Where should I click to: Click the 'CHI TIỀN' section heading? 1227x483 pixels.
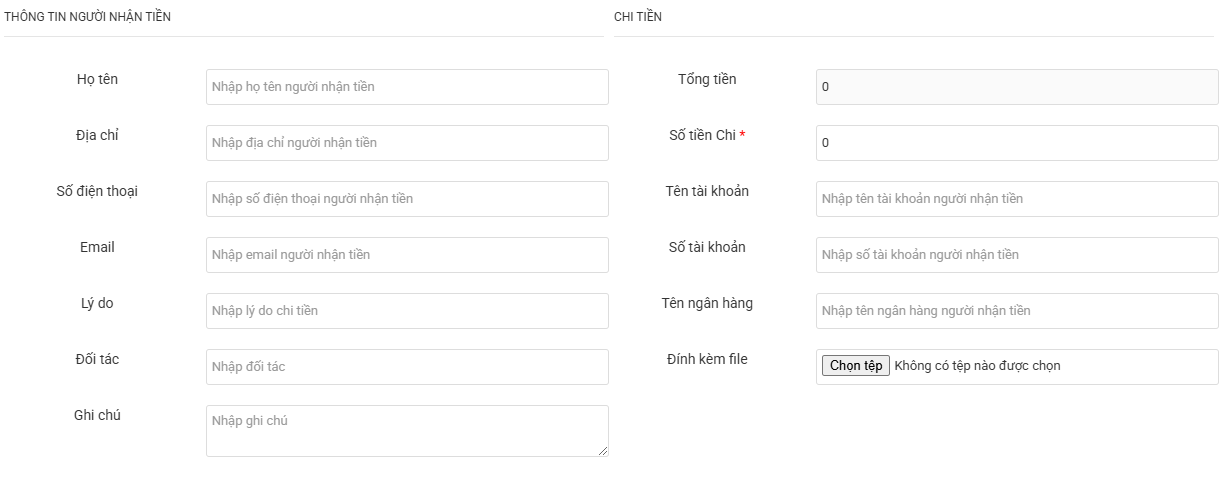point(638,17)
